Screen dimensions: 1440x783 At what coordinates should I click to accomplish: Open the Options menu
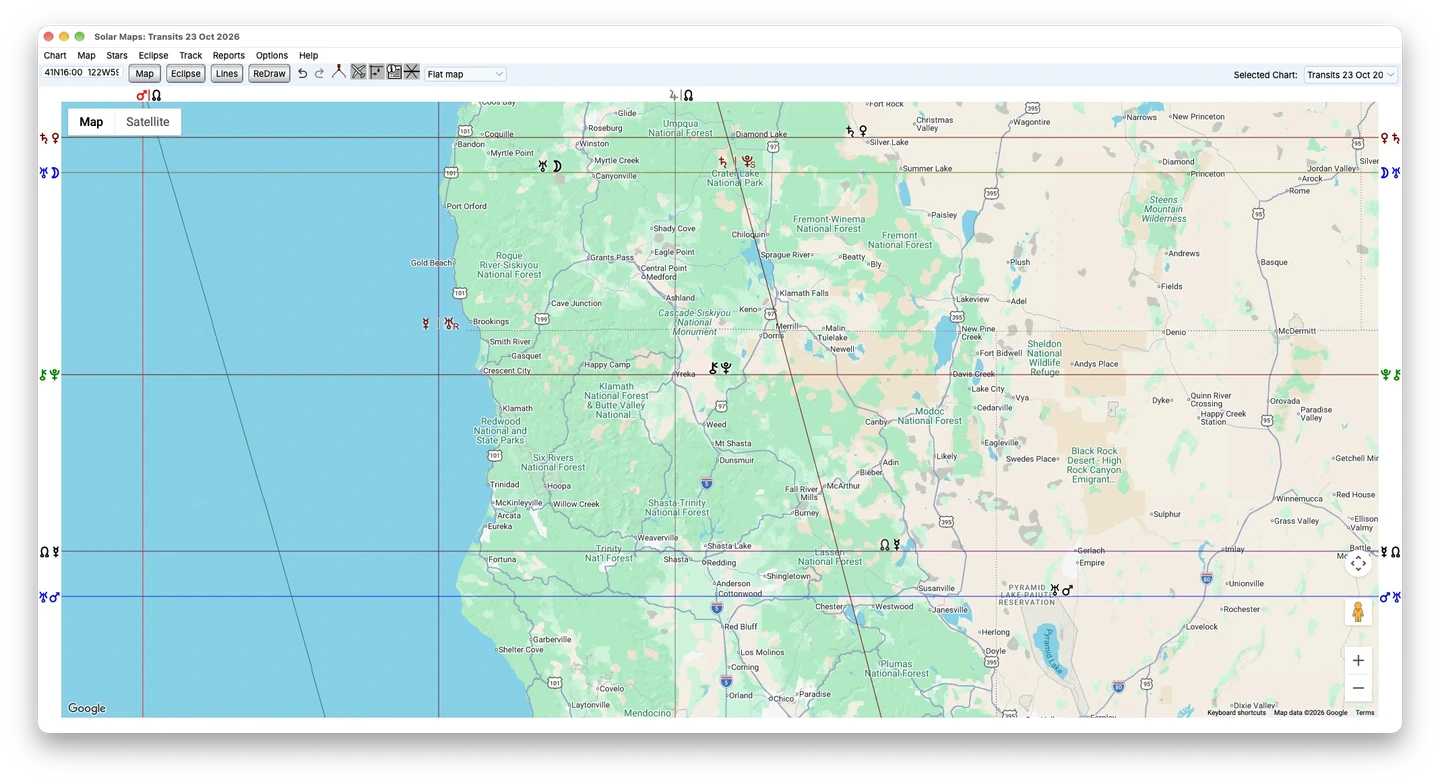(272, 56)
